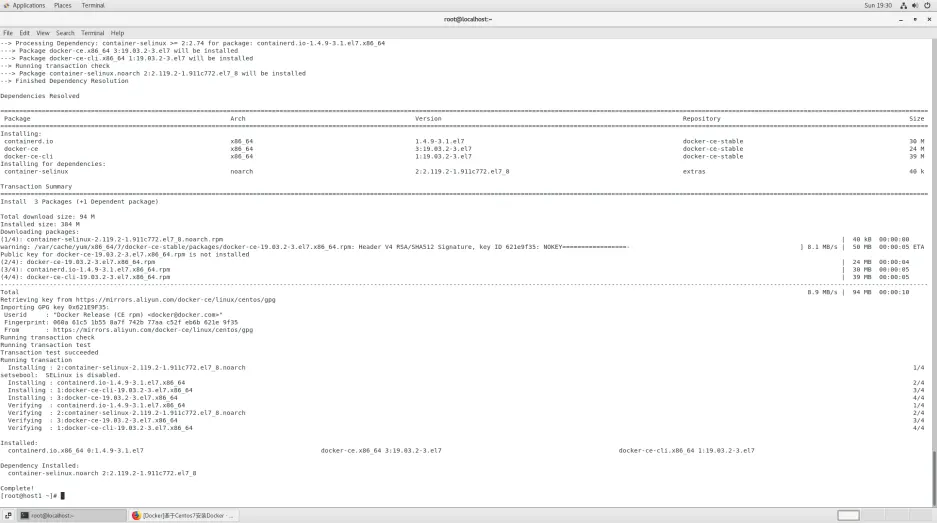
Task: Switch to Firefox Docker Centos7 taskbar window
Action: [185, 515]
